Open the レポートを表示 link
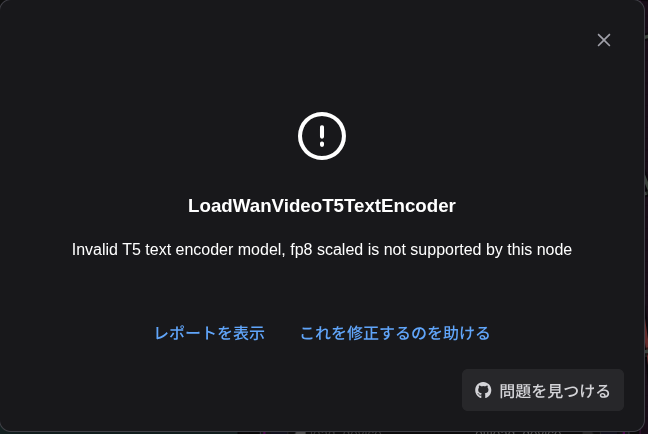This screenshot has width=648, height=434. pyautogui.click(x=210, y=333)
